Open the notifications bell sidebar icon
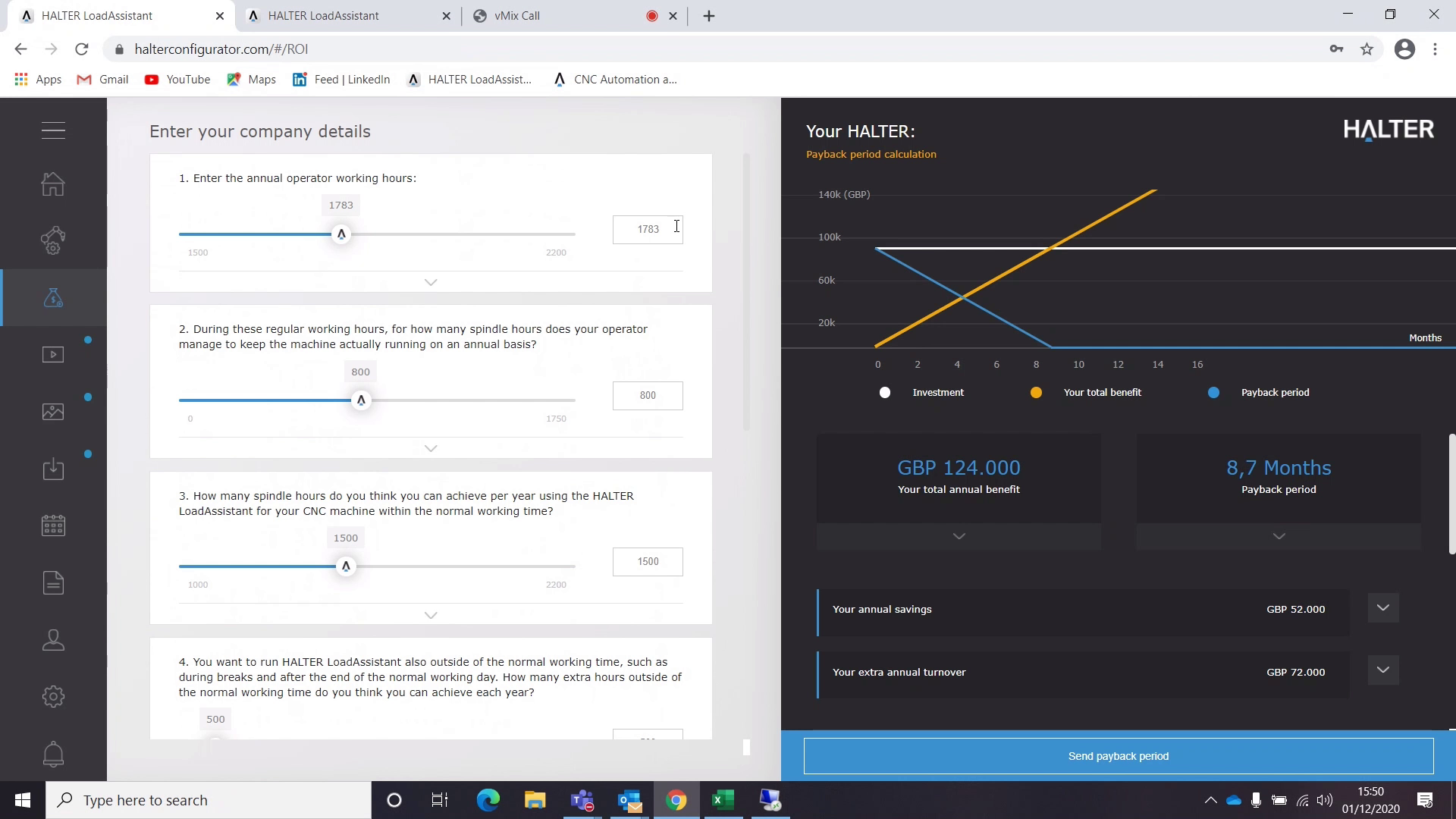 (x=53, y=754)
